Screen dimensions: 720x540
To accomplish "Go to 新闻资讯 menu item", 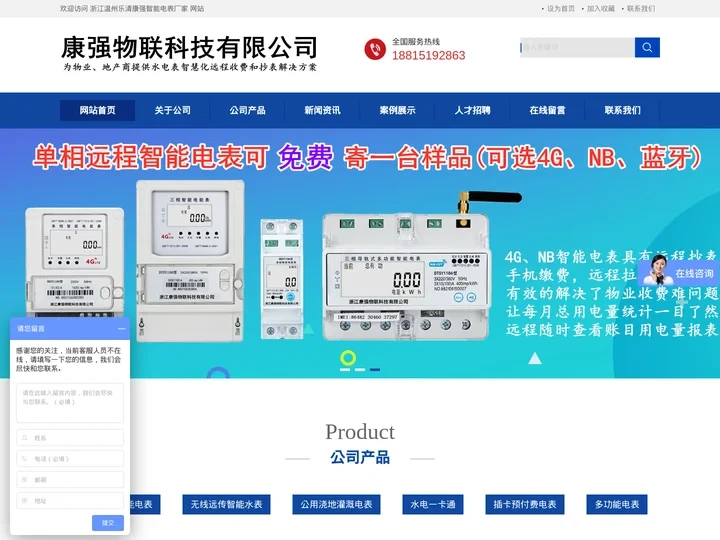I will 322,110.
